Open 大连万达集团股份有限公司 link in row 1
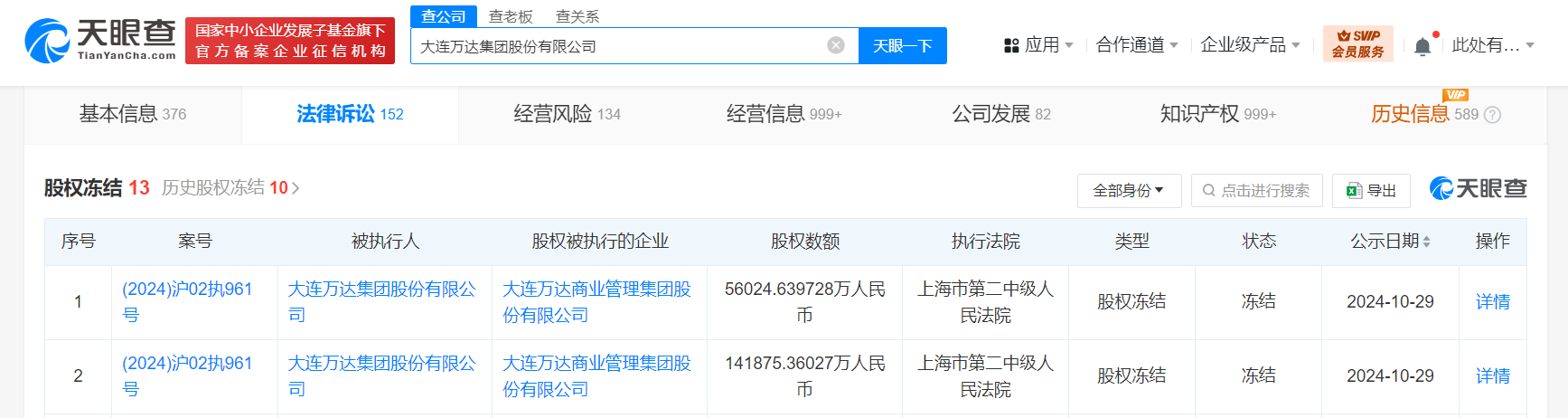Image resolution: width=1568 pixels, height=418 pixels. 381,302
